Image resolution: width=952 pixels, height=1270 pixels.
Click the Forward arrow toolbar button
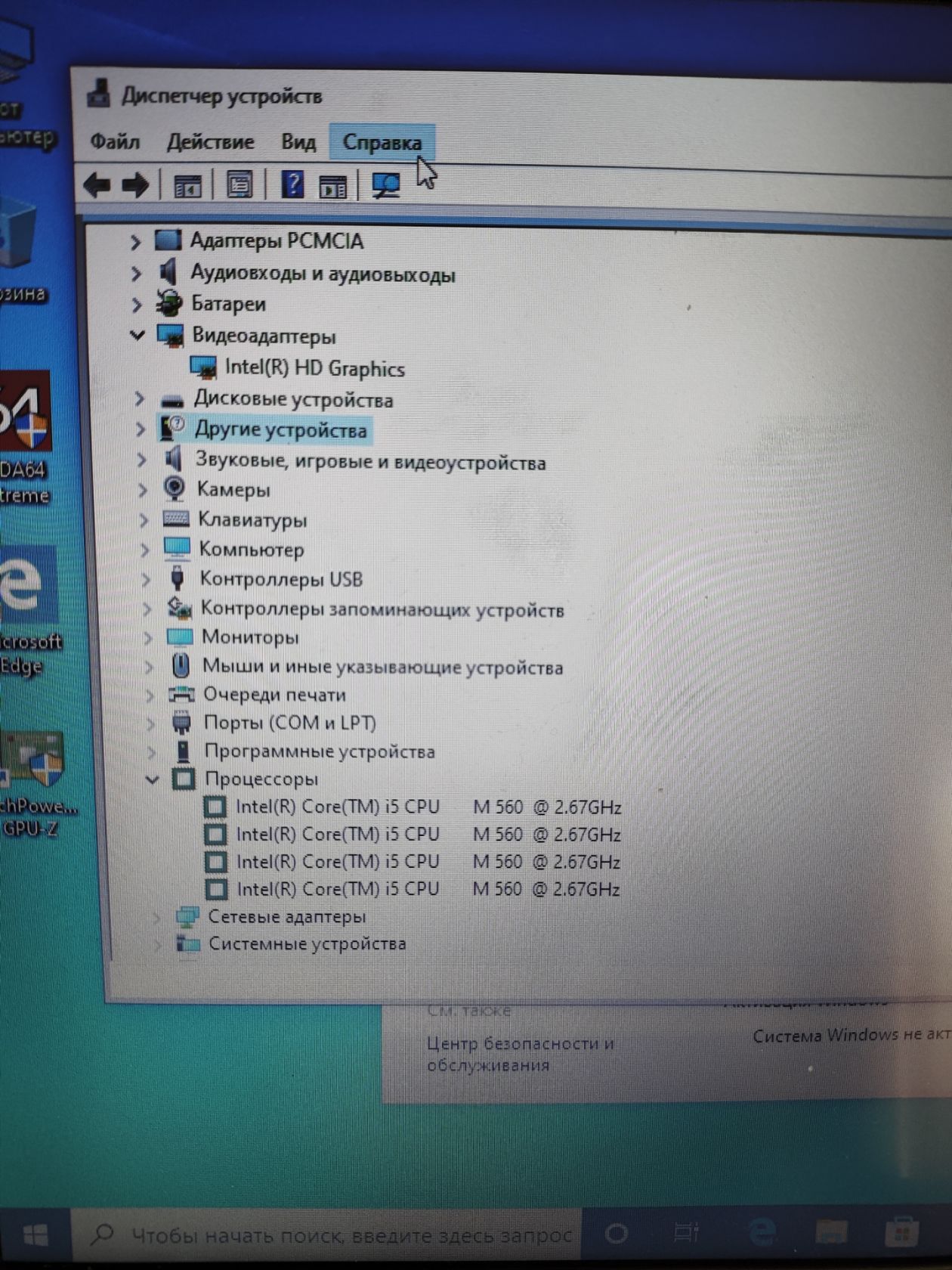(x=135, y=184)
